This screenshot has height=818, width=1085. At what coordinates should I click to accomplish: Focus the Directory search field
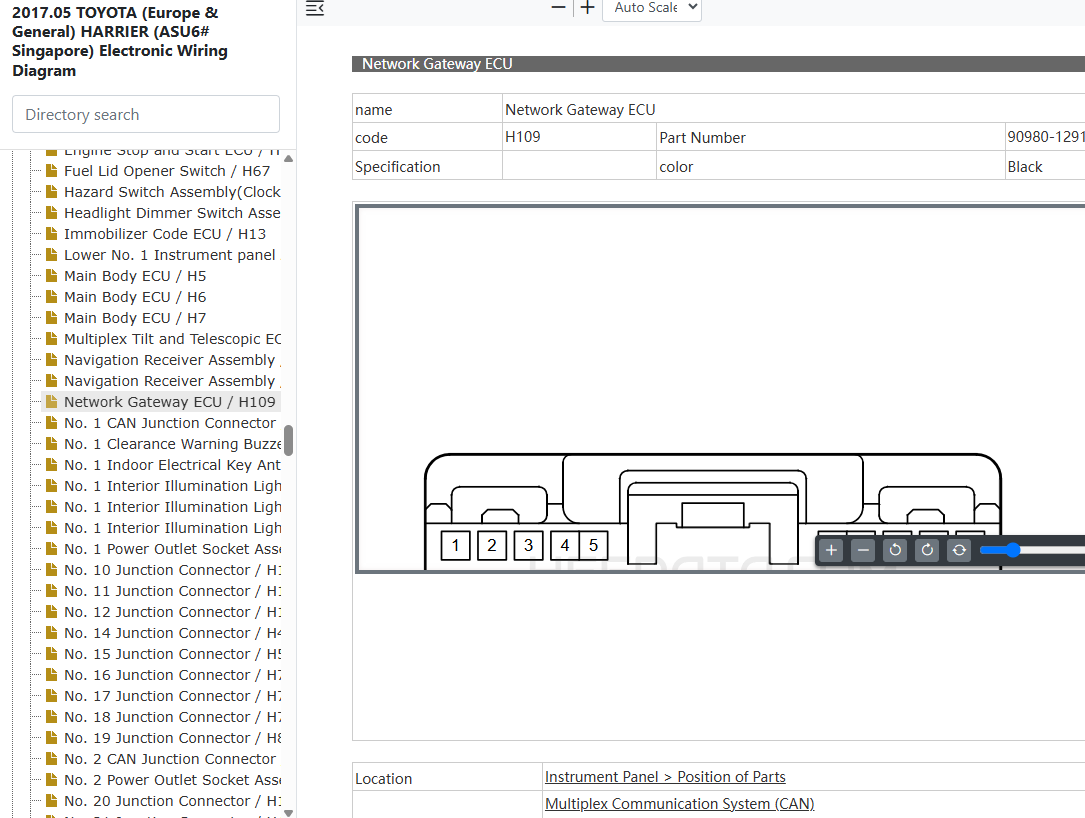146,114
